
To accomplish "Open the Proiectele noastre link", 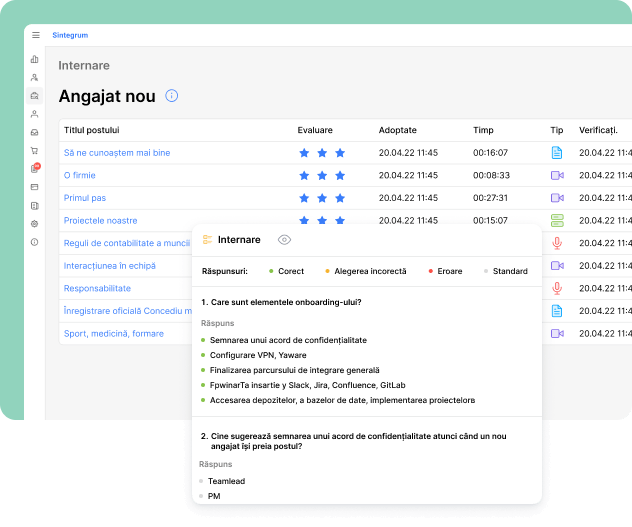I will click(100, 220).
